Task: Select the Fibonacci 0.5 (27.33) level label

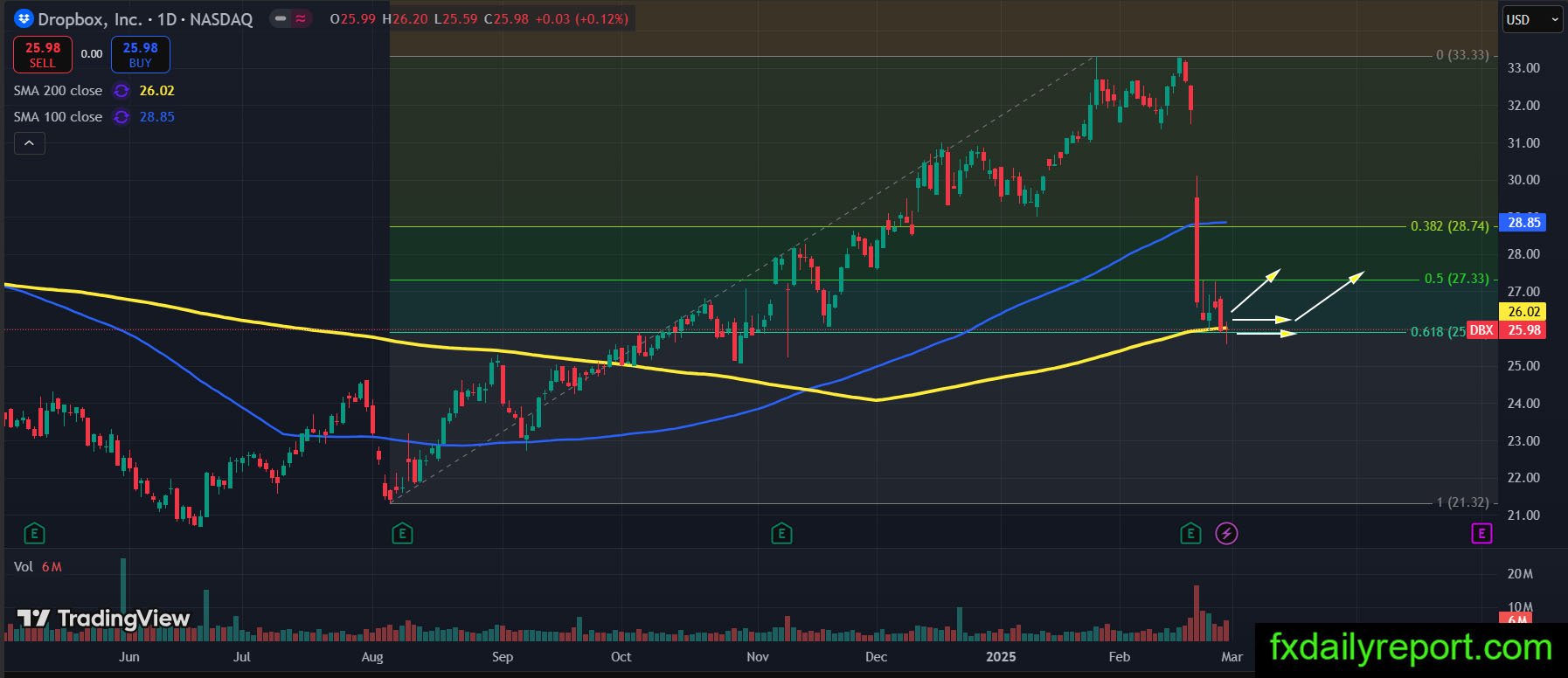Action: pos(1456,279)
